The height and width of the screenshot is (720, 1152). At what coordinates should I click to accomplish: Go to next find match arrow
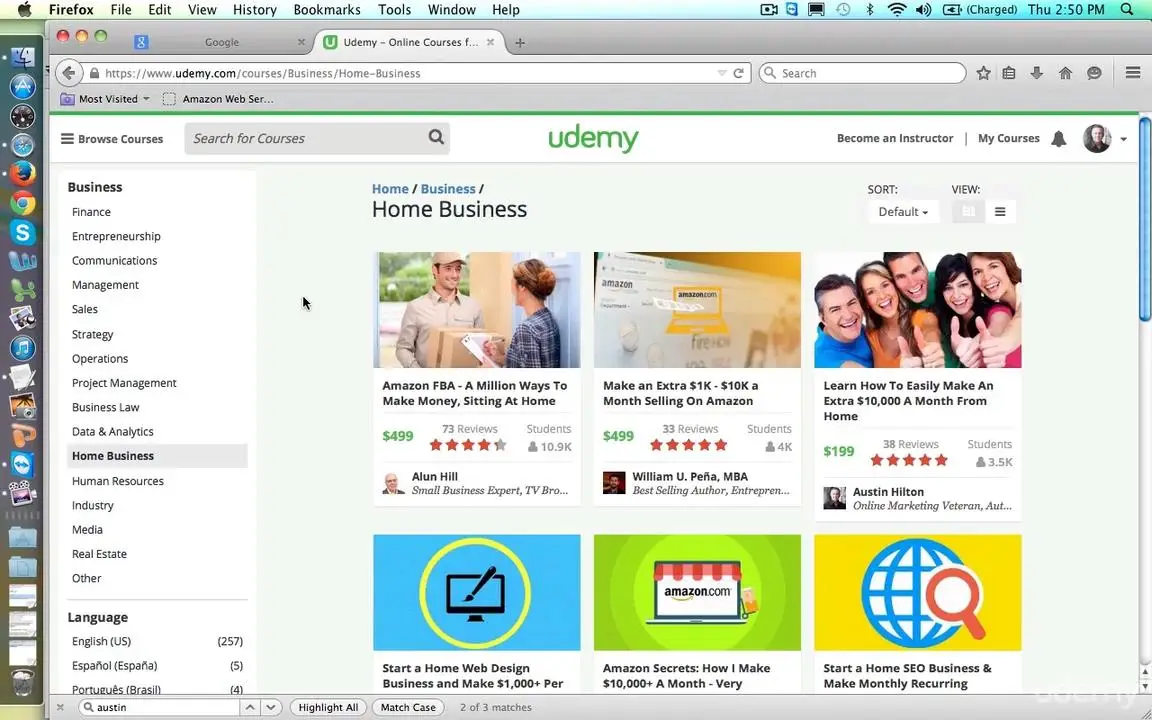pos(271,708)
